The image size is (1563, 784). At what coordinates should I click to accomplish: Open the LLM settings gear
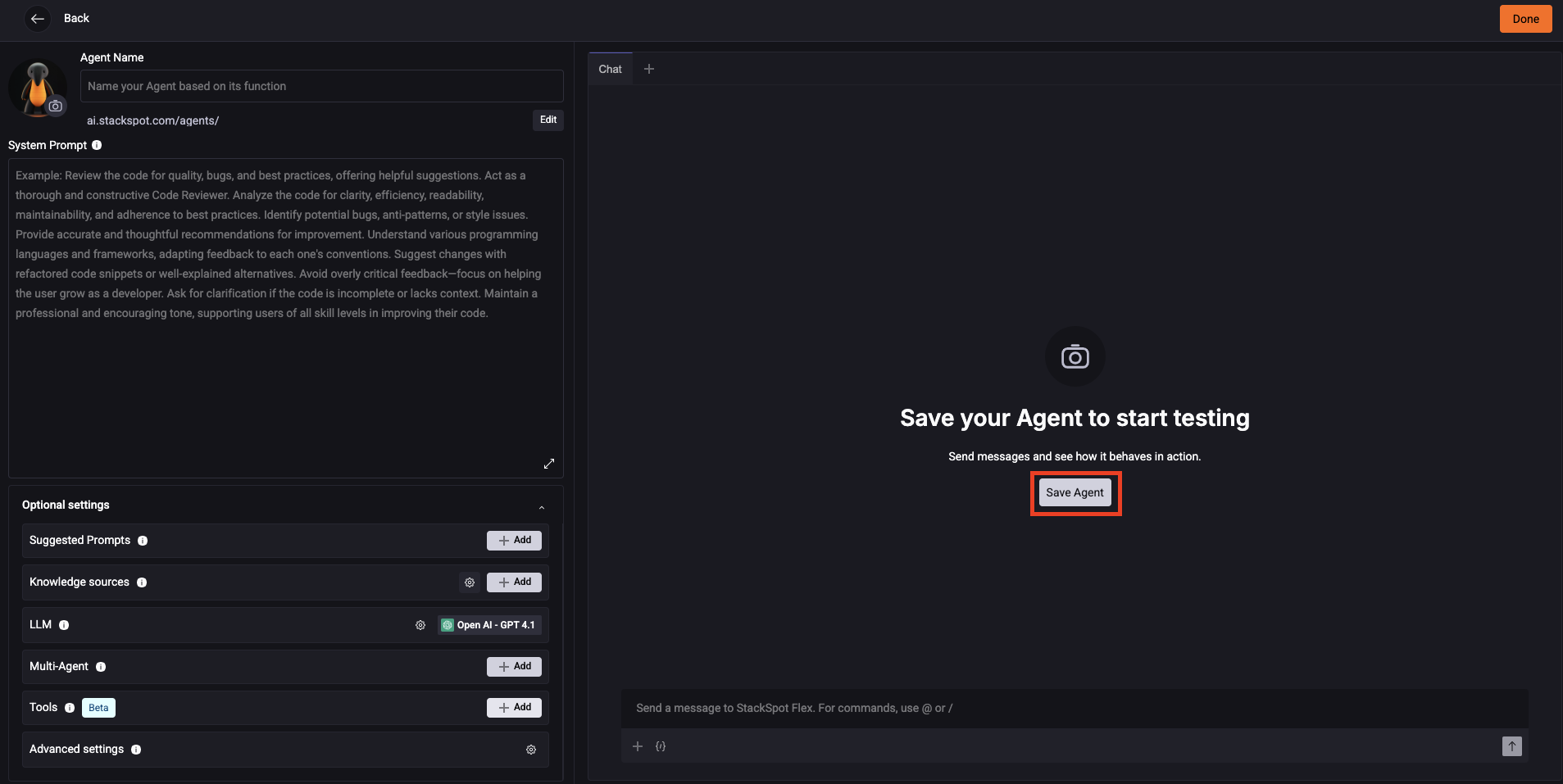(x=420, y=624)
